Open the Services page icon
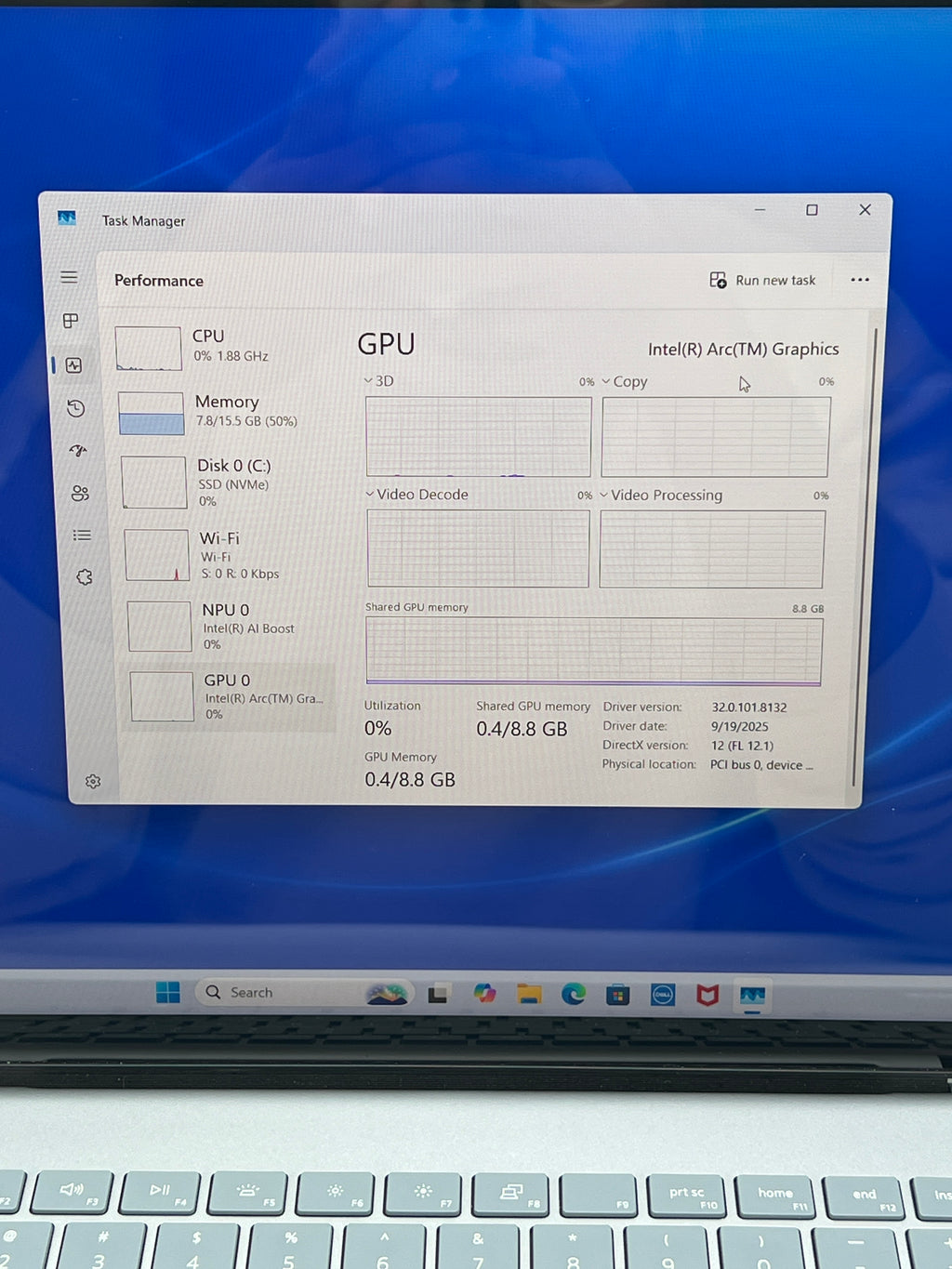This screenshot has height=1269, width=952. click(85, 577)
